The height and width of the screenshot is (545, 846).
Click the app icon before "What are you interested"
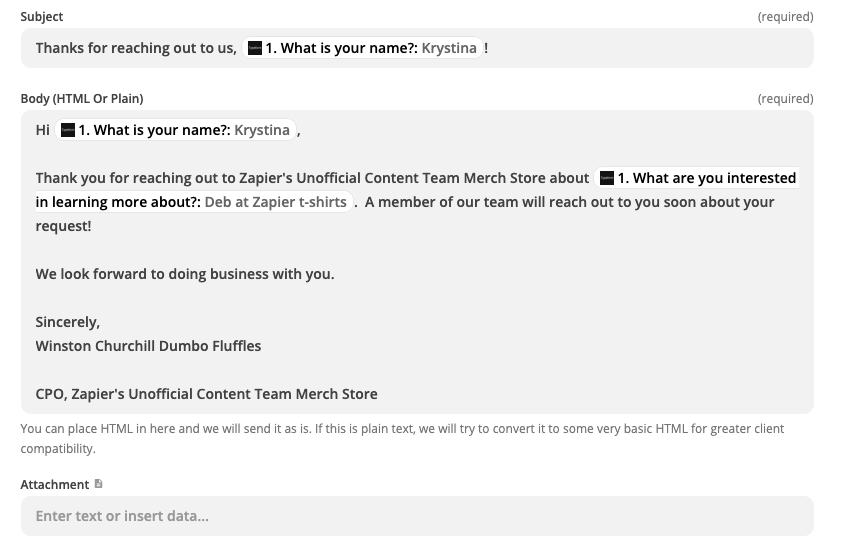point(606,178)
